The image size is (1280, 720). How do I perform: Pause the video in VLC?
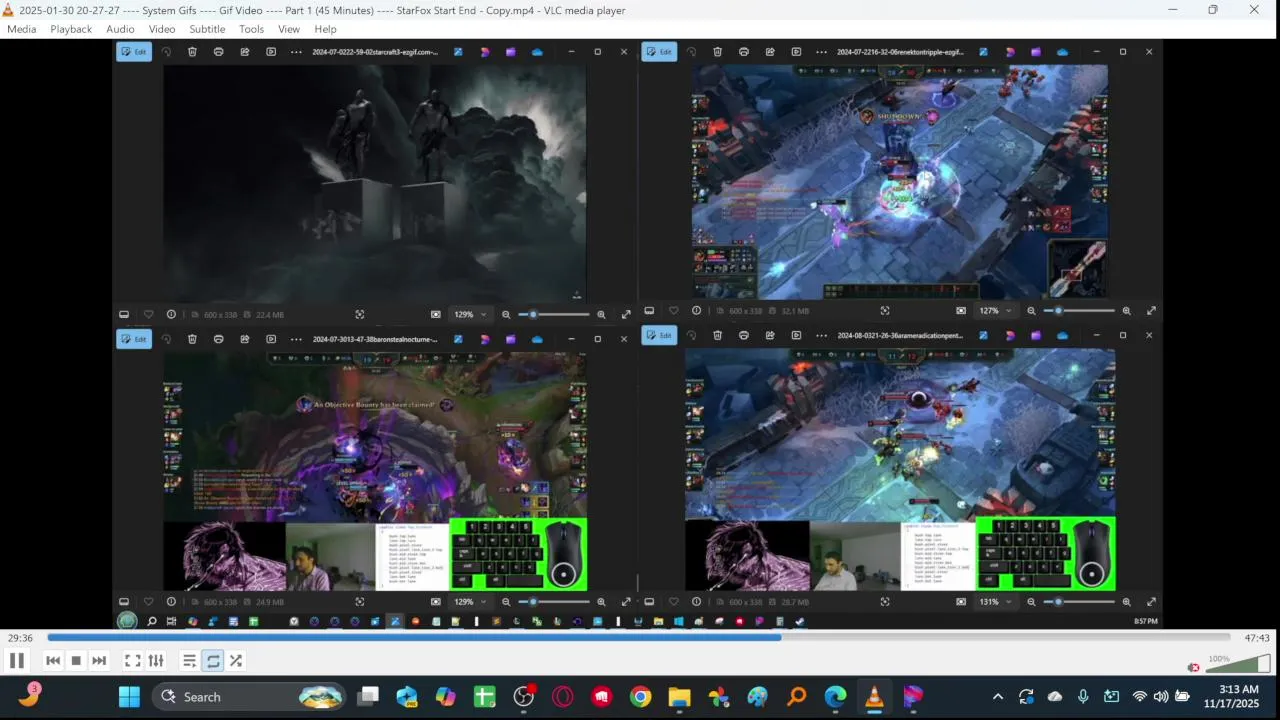click(17, 660)
